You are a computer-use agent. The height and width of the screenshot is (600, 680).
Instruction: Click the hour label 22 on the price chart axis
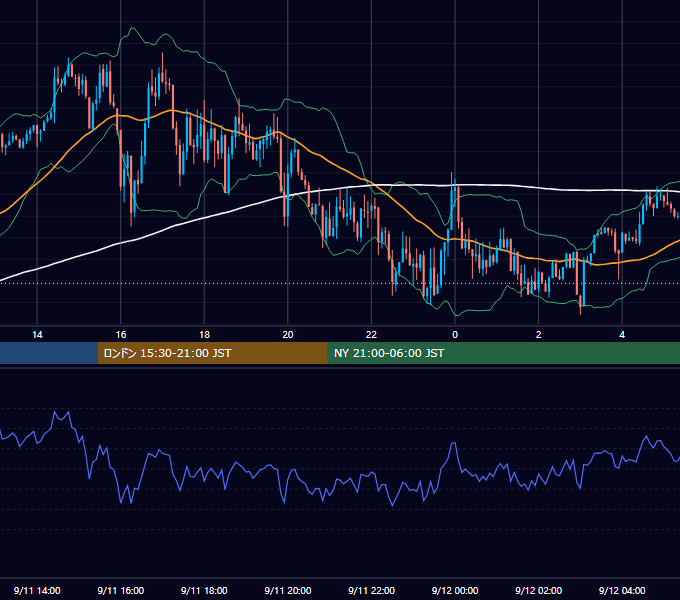click(371, 335)
